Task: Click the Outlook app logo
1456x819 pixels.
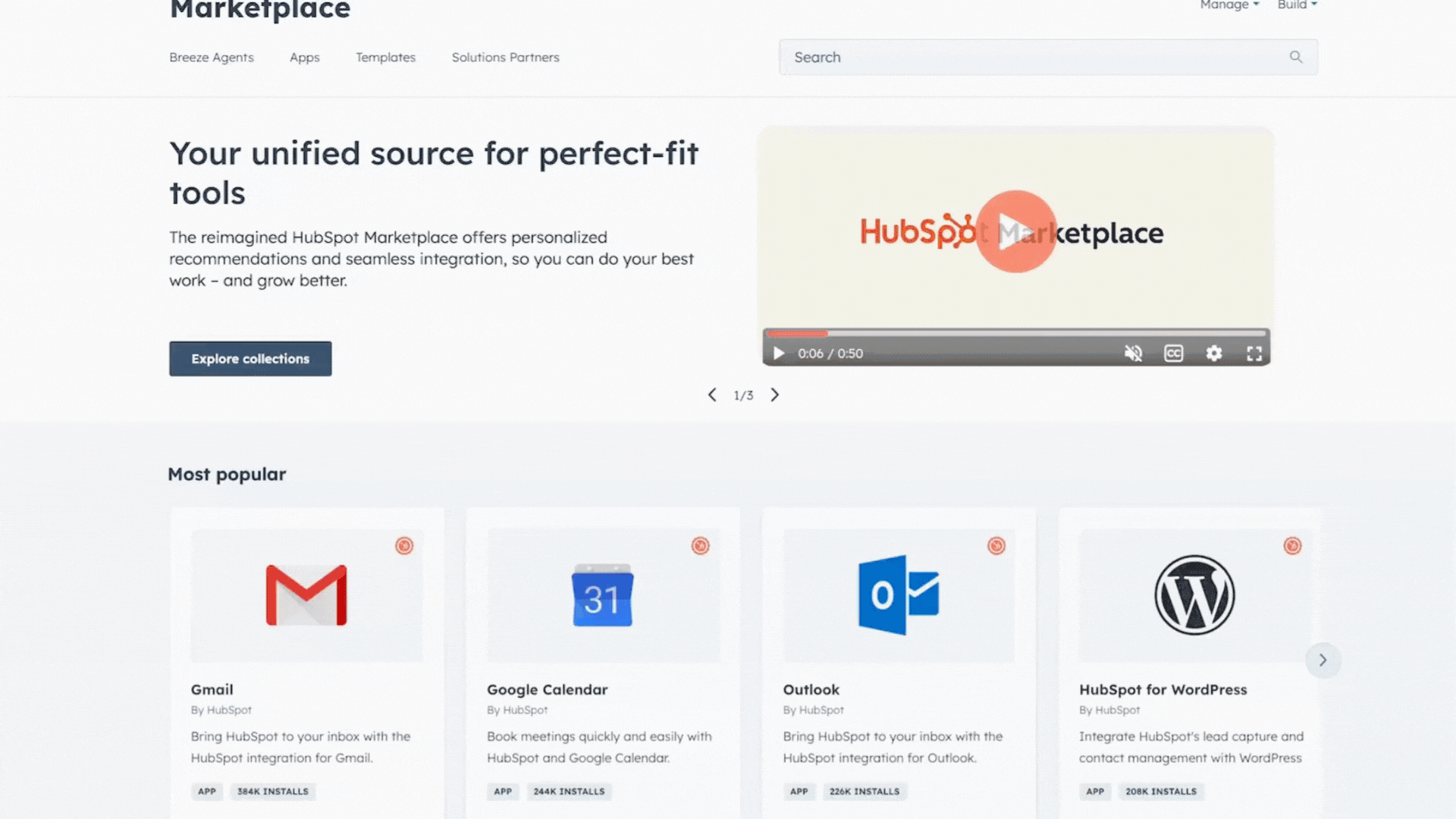Action: [899, 595]
